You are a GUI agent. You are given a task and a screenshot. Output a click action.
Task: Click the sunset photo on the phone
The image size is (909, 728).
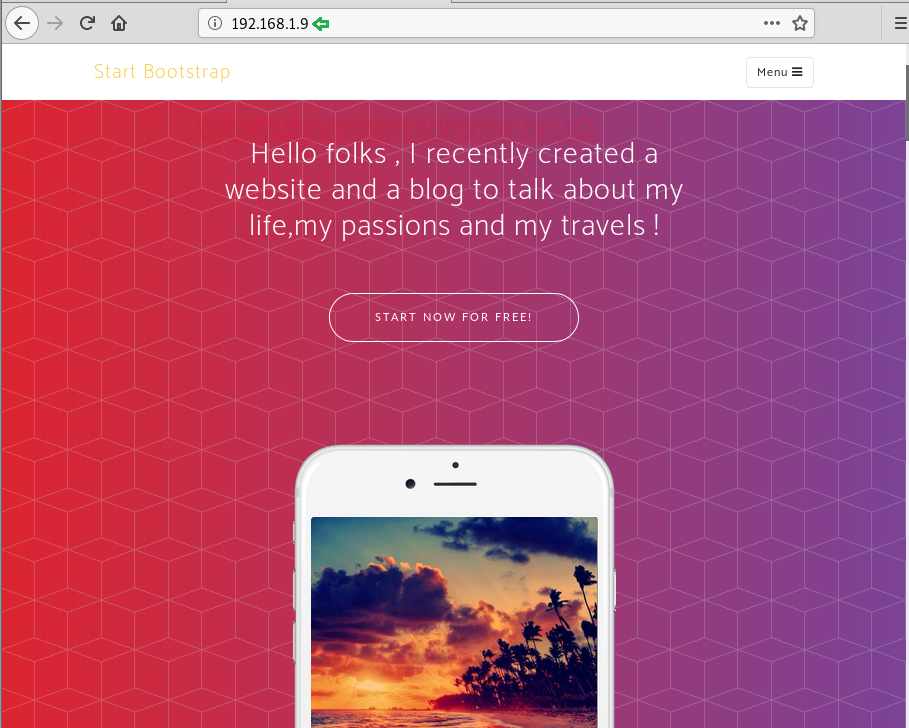tap(454, 623)
